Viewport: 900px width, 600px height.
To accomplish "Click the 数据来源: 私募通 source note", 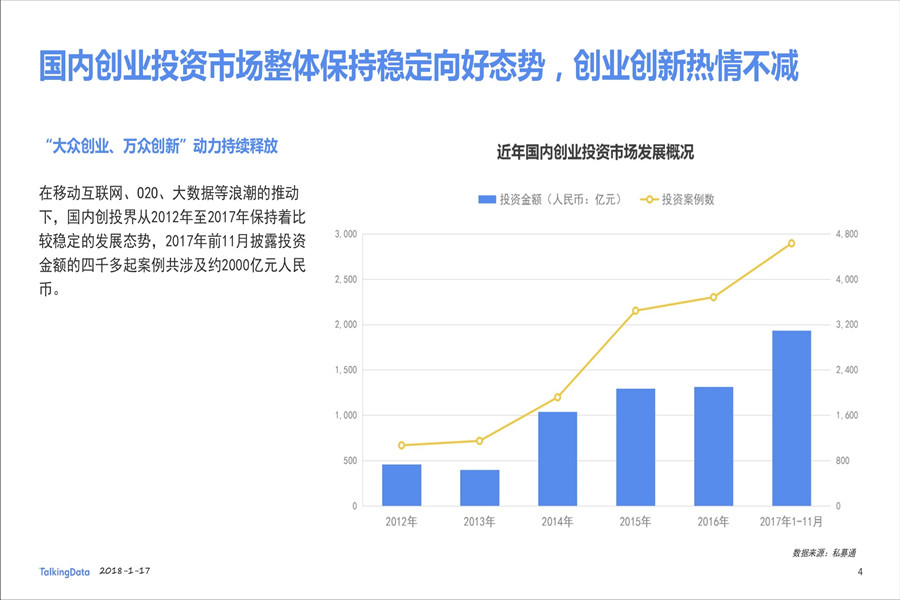I will pos(824,553).
